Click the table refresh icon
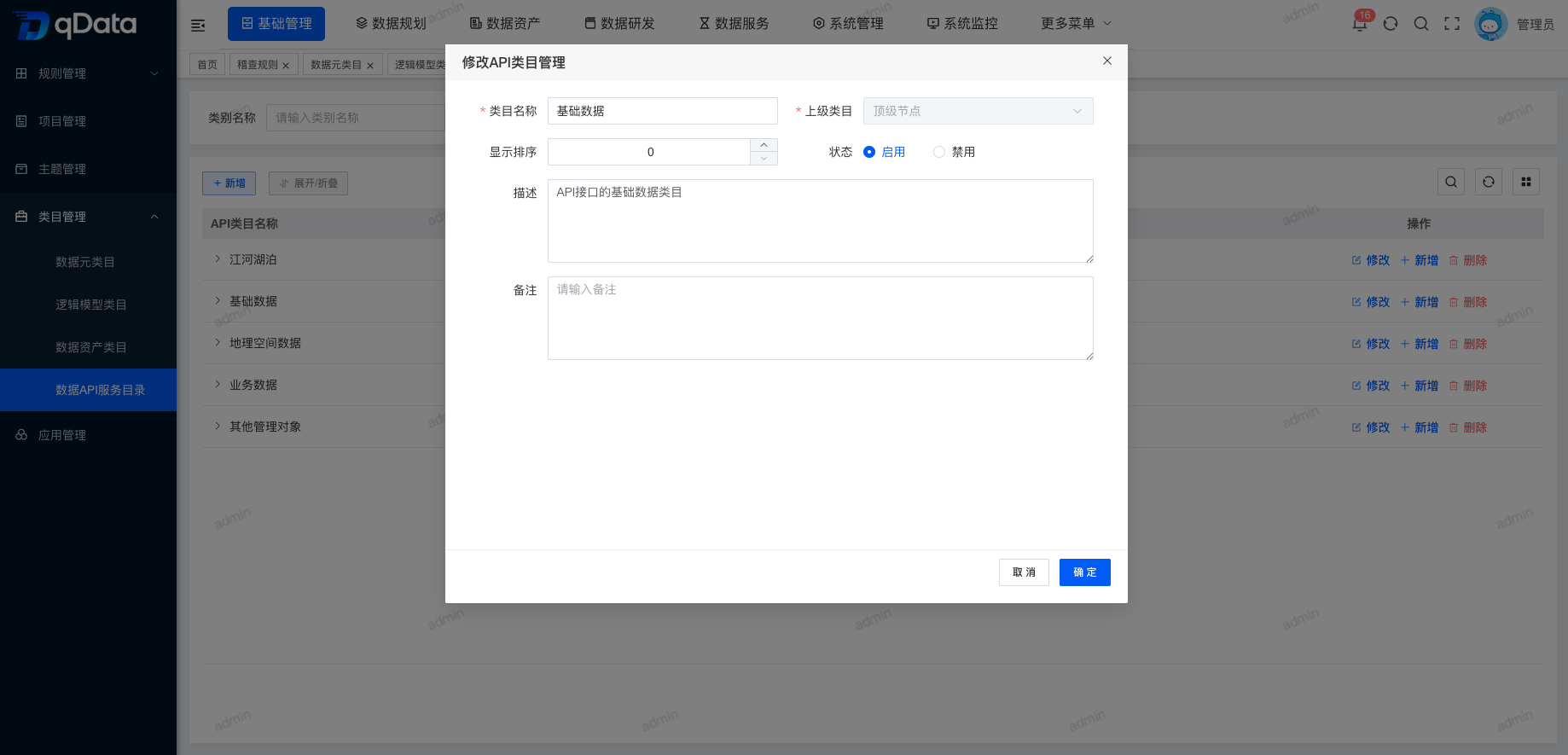 pyautogui.click(x=1489, y=182)
